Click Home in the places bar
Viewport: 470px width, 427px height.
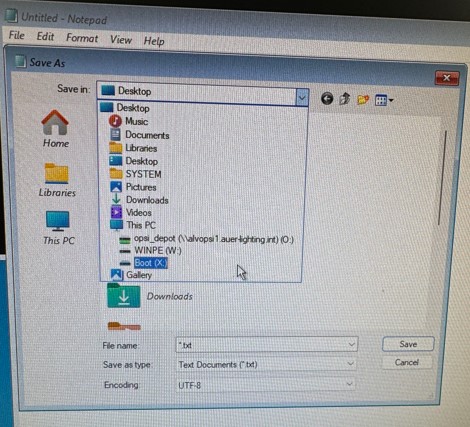(x=55, y=129)
